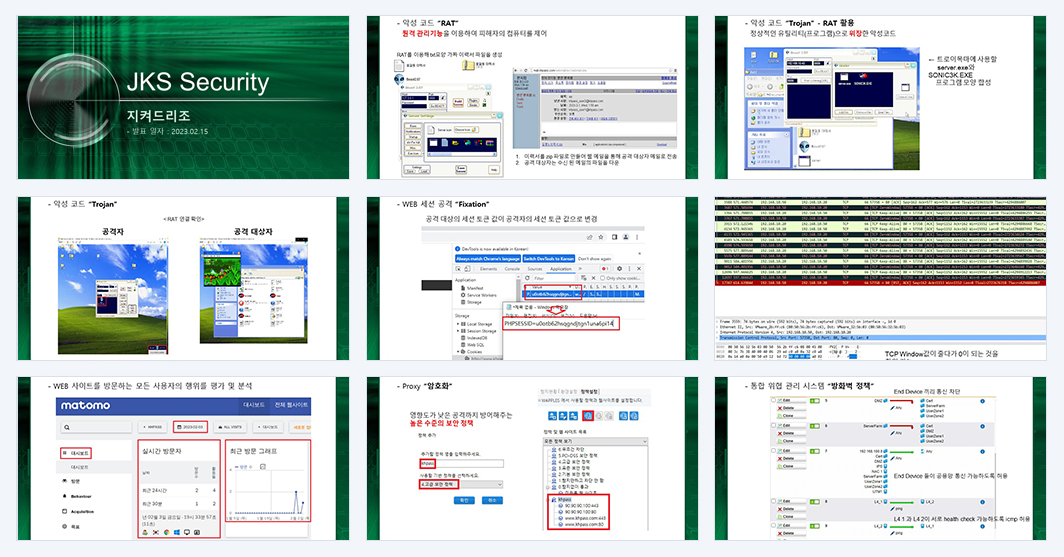Click the policy name input containing khpass
This screenshot has width=1064, height=557.
pyautogui.click(x=461, y=464)
